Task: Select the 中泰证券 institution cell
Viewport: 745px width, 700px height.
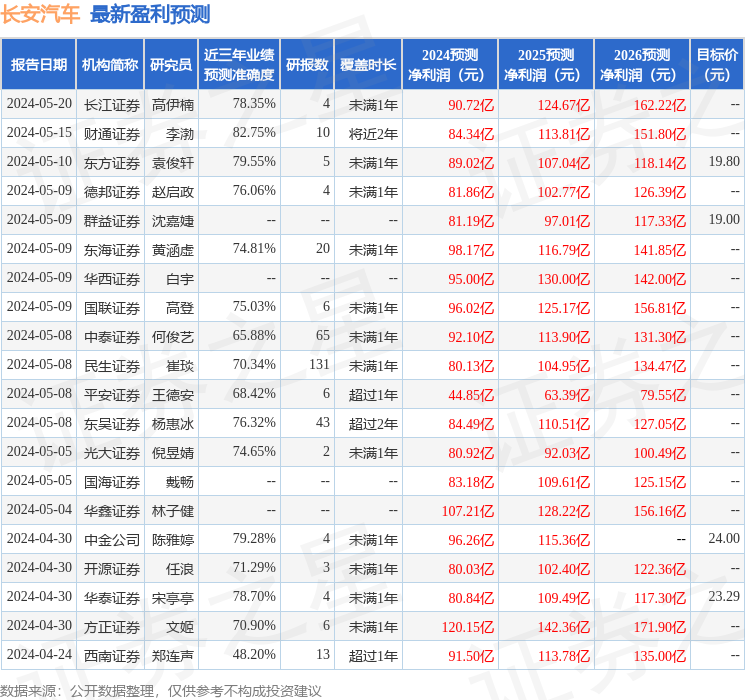Action: [x=112, y=337]
